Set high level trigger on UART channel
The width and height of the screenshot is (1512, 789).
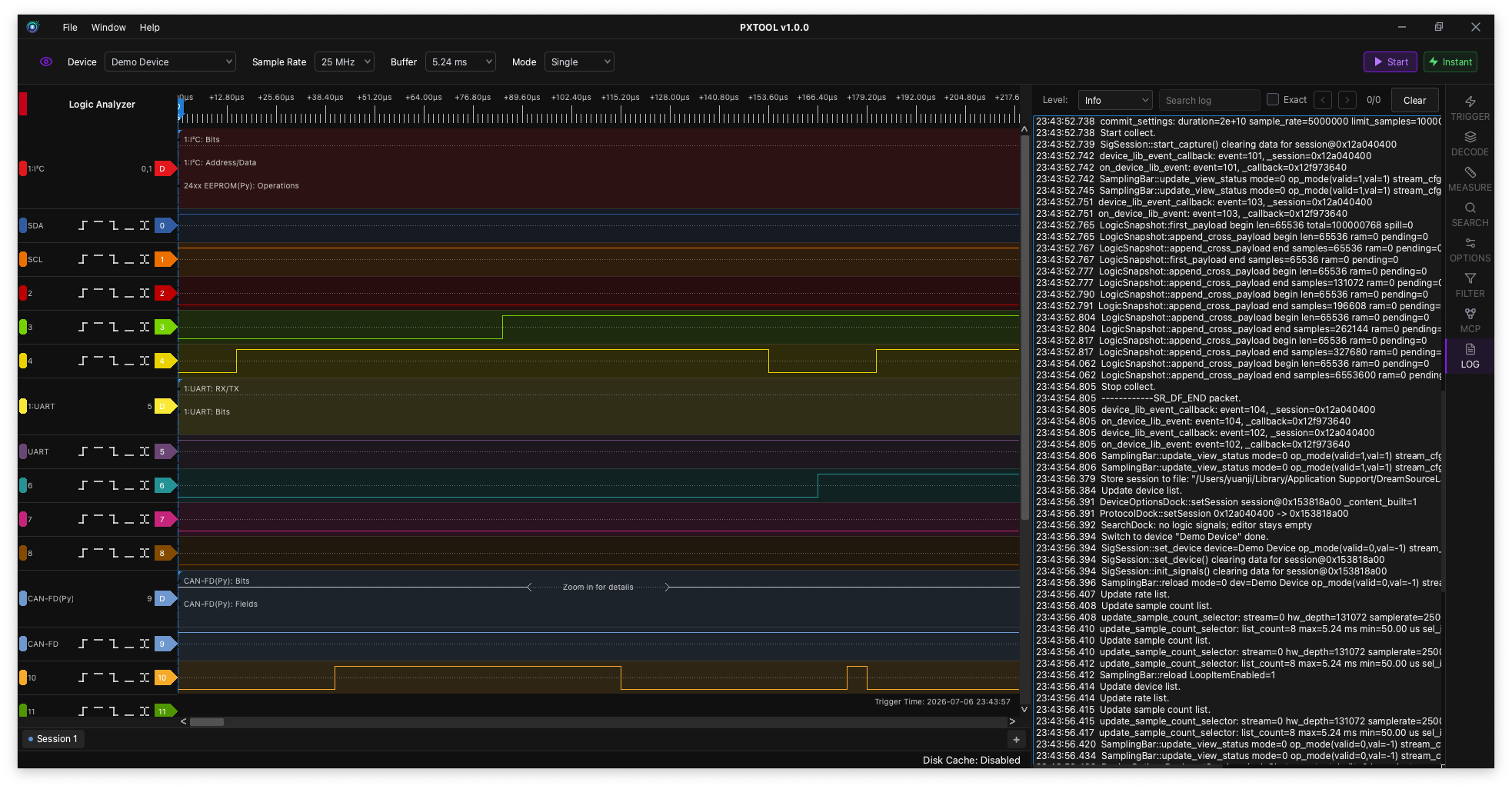pos(98,451)
